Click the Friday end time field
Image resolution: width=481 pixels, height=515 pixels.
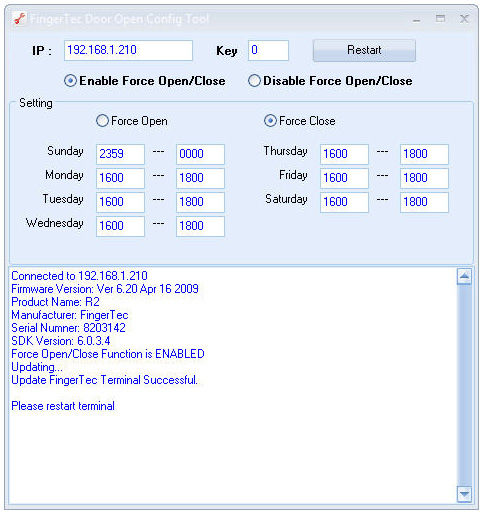(x=424, y=178)
